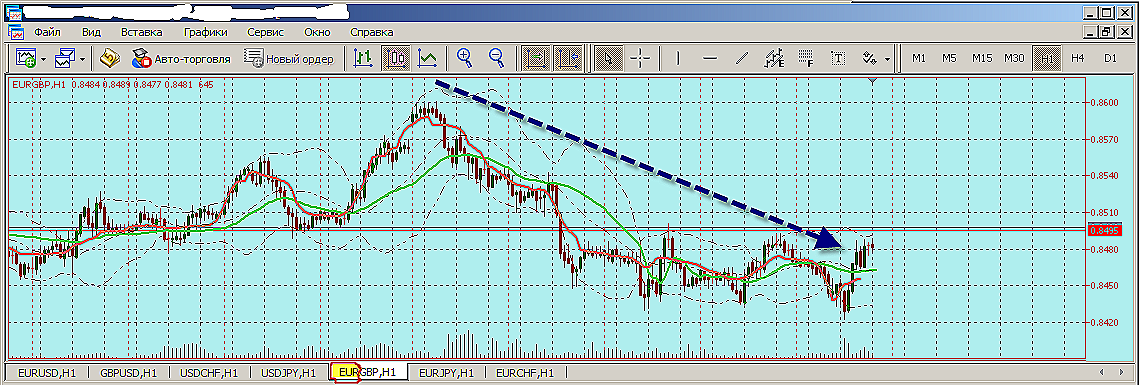
Task: Set timeframe to M30
Action: pyautogui.click(x=1015, y=59)
